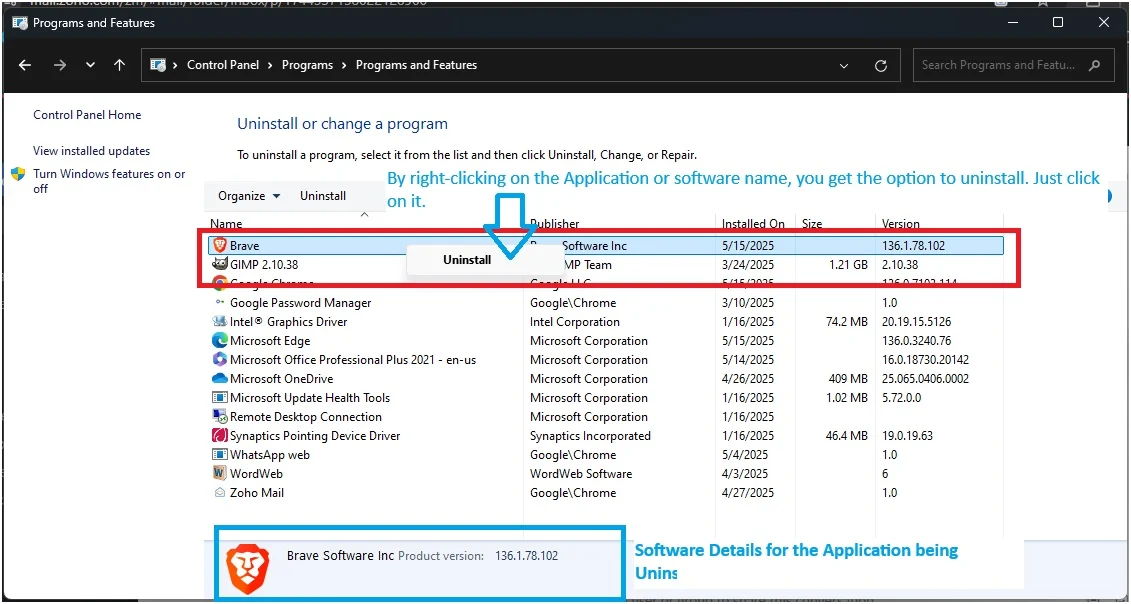
Task: Select Synaptics Pointing Device Driver name
Action: tap(315, 436)
